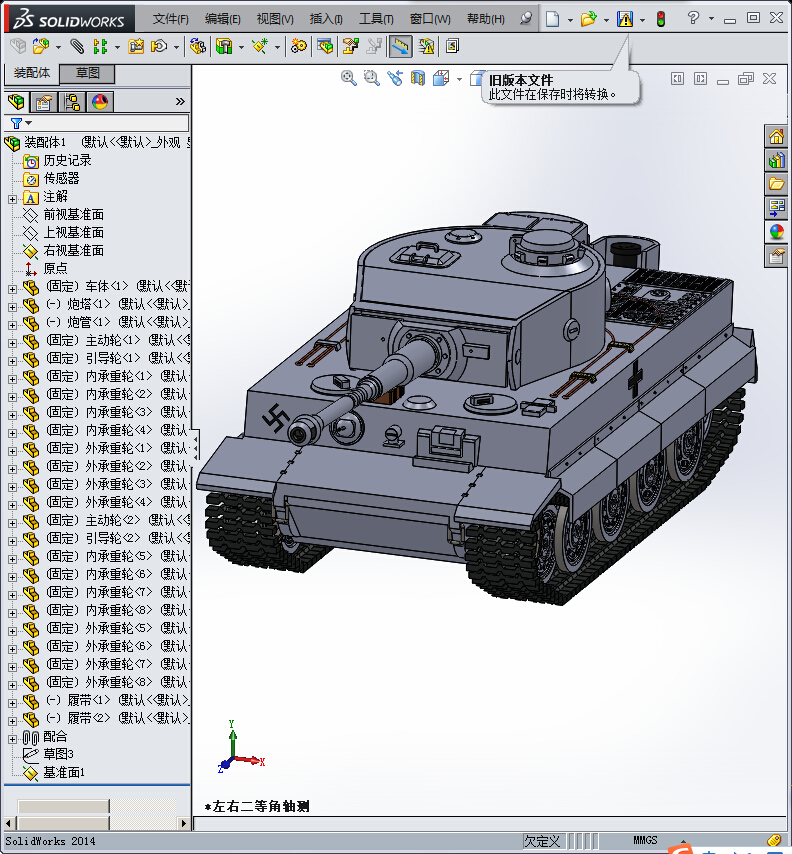Open the File Explorer task pane icon
The height and width of the screenshot is (854, 792).
coord(776,184)
